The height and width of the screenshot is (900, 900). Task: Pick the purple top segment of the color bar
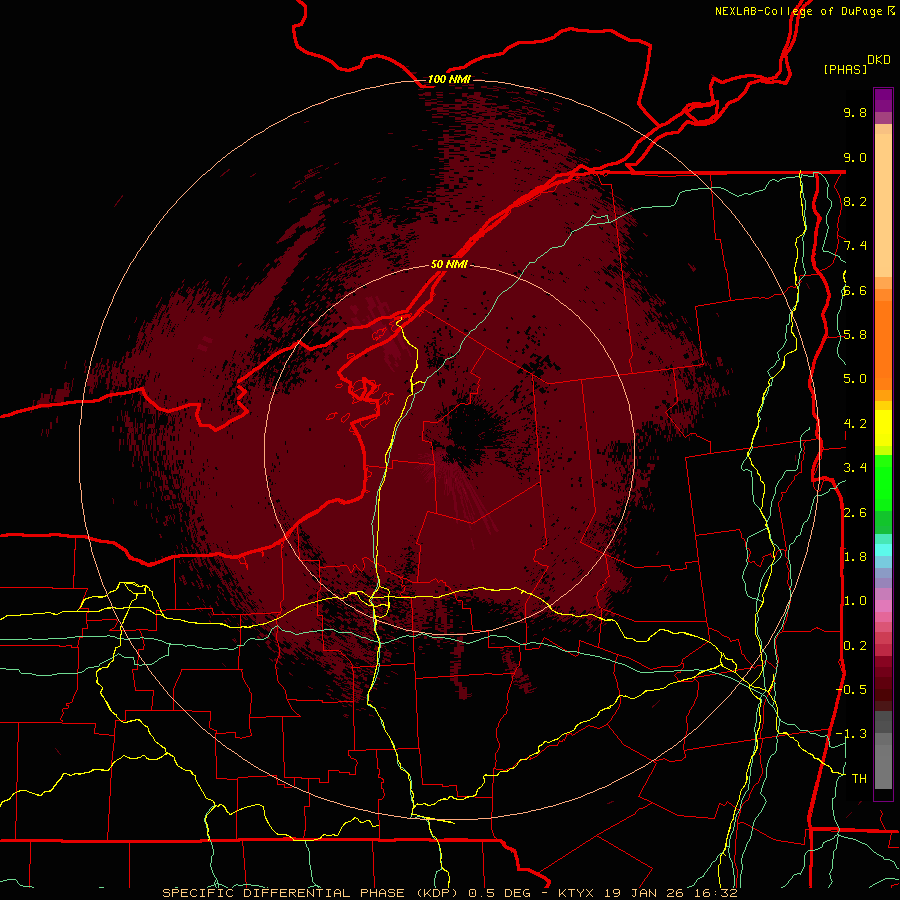883,100
